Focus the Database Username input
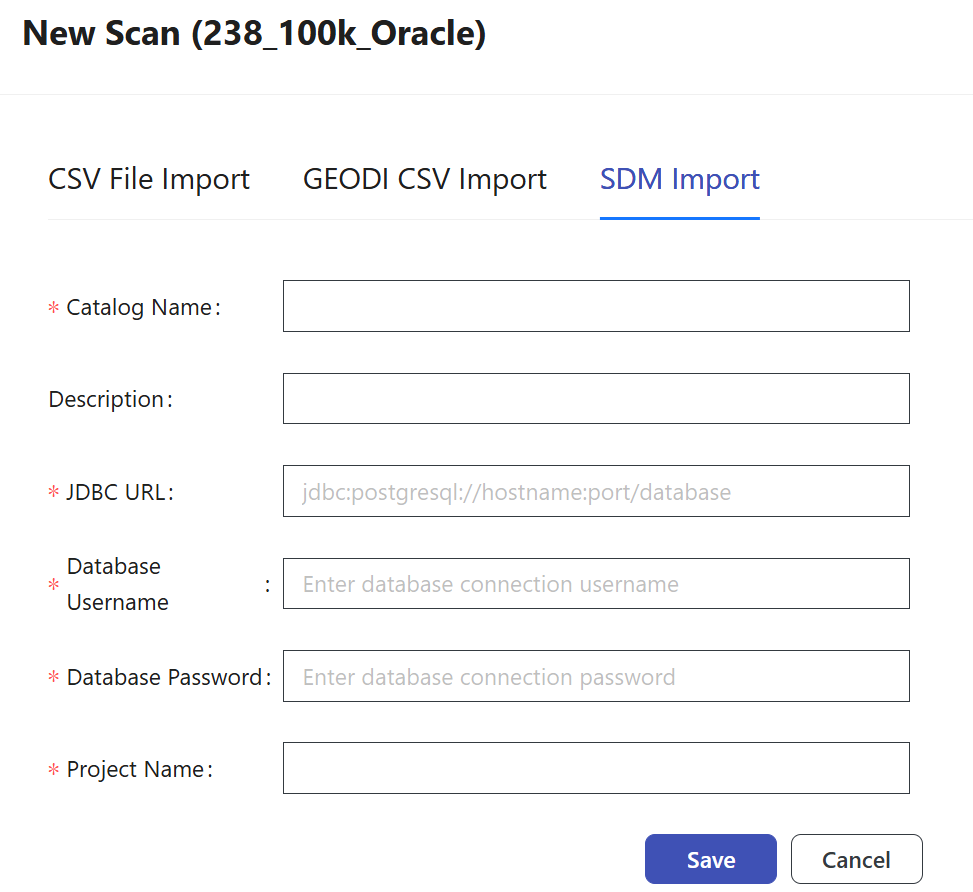973x892 pixels. (x=596, y=584)
